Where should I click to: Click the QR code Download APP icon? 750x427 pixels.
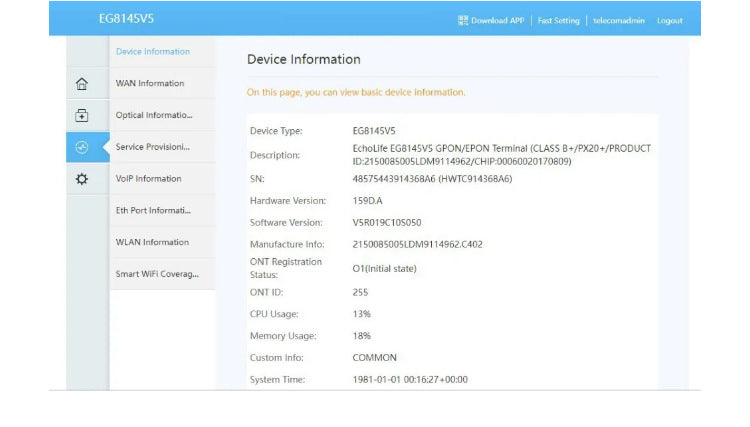point(463,21)
